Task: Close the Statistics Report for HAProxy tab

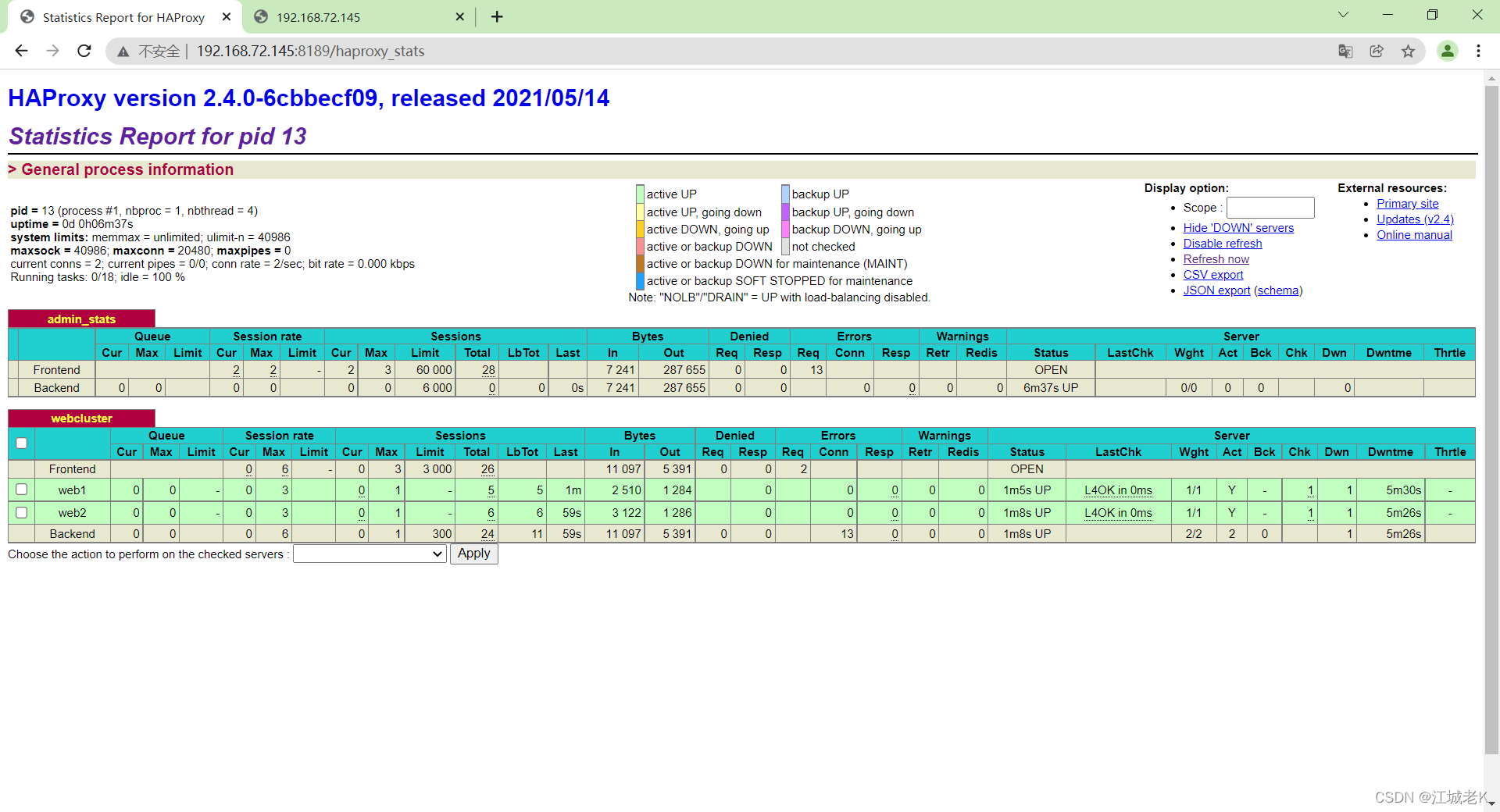Action: point(227,17)
